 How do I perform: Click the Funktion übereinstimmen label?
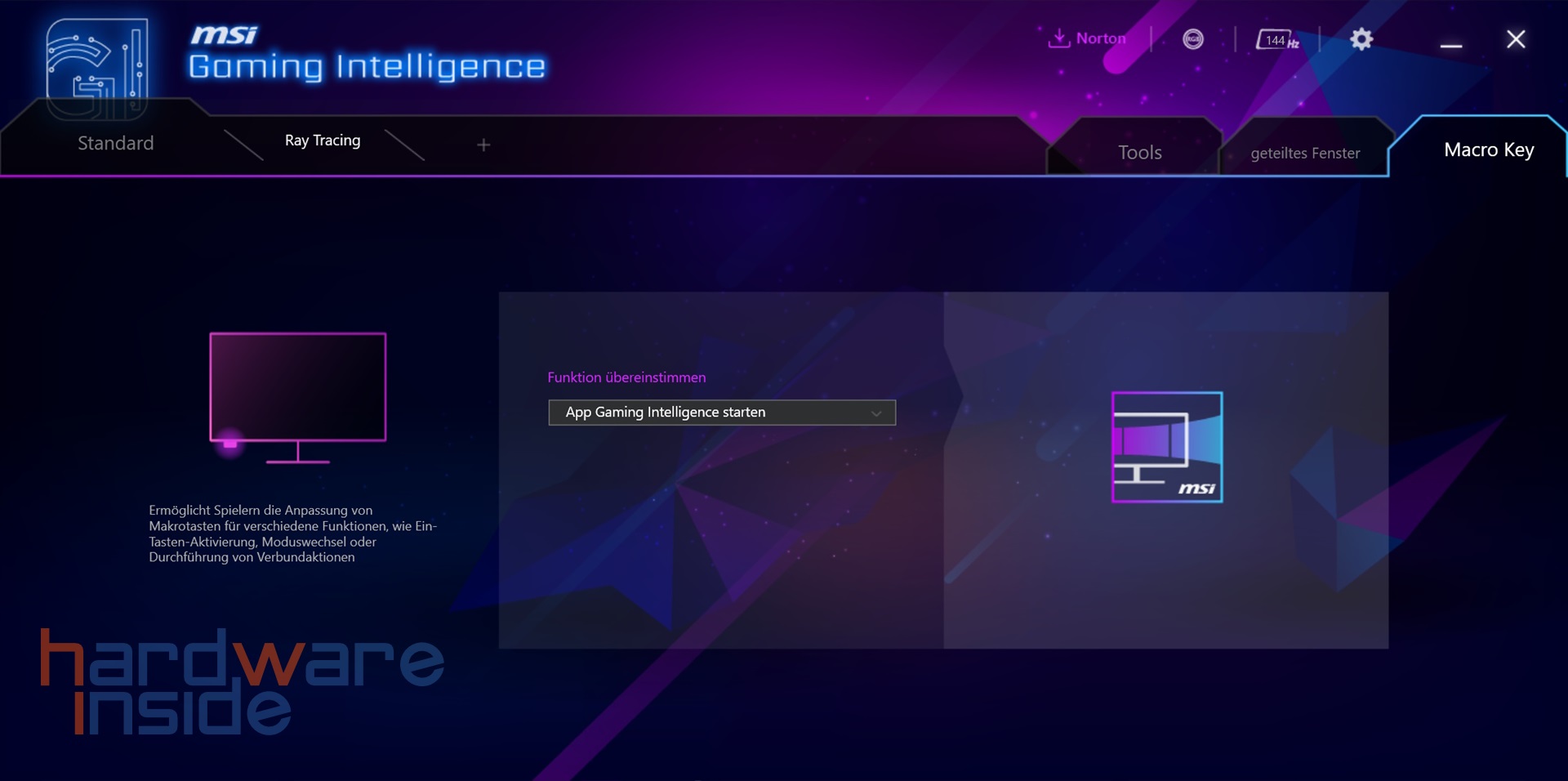[x=626, y=377]
